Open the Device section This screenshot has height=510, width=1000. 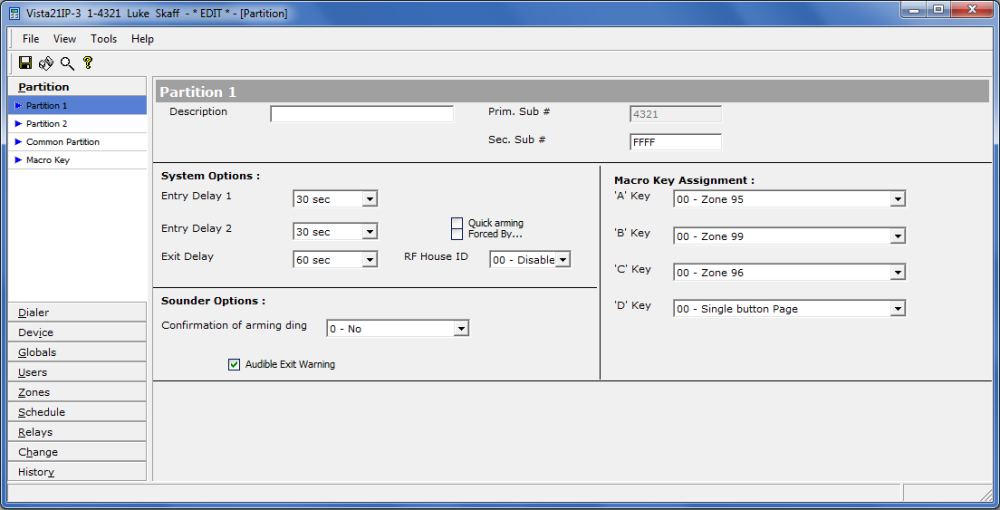[77, 332]
